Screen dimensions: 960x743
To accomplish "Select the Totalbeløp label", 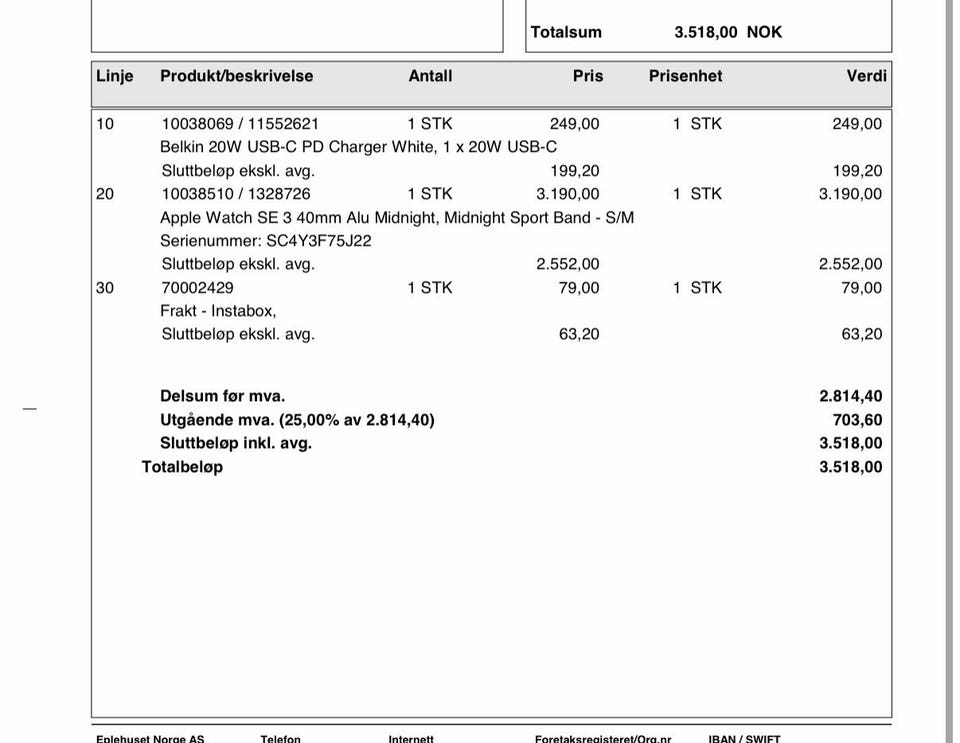I will (x=182, y=467).
